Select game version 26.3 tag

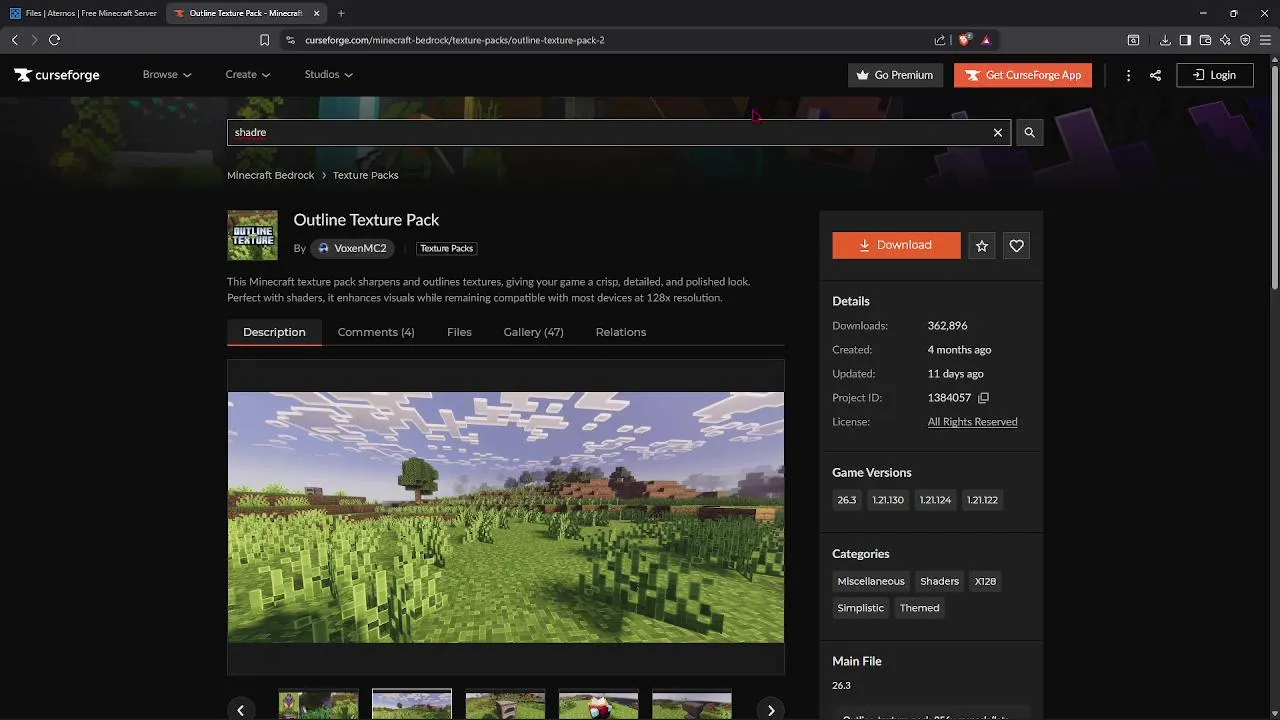coord(847,500)
